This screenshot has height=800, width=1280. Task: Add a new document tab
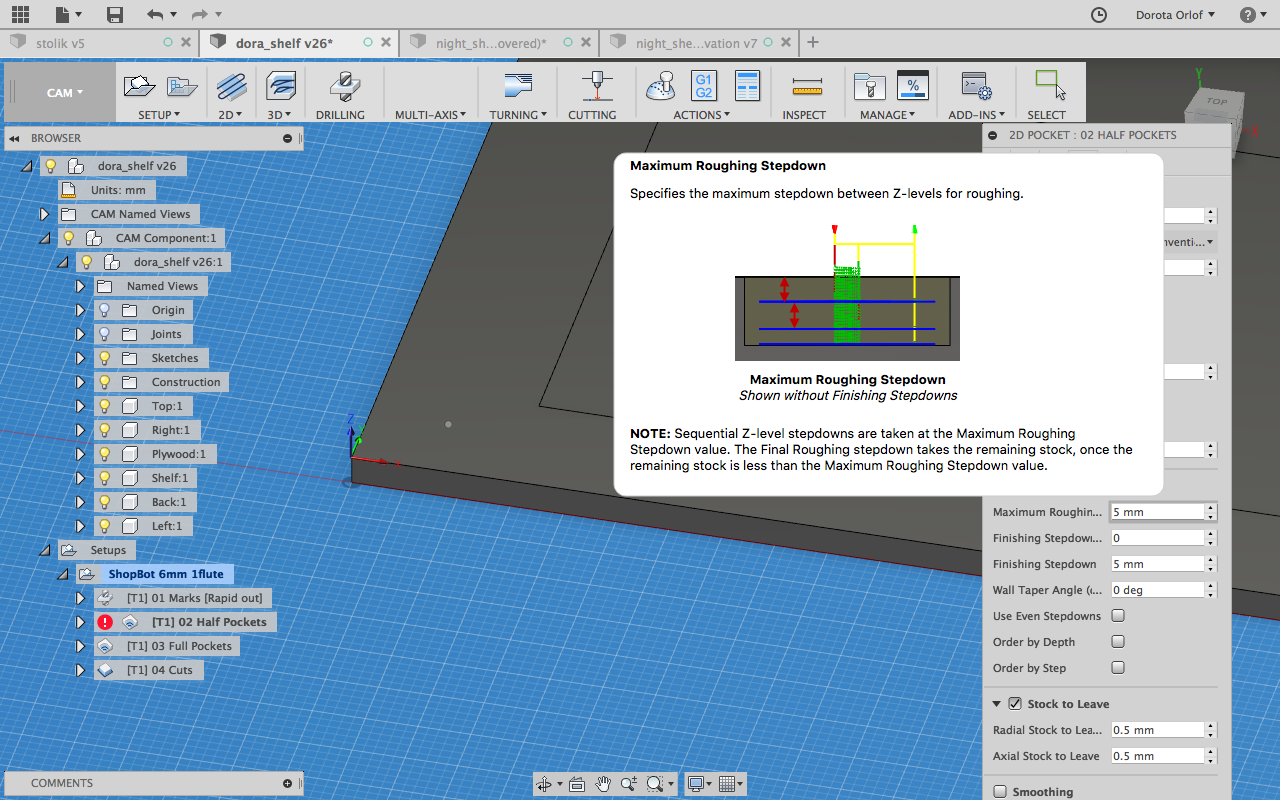pos(813,42)
